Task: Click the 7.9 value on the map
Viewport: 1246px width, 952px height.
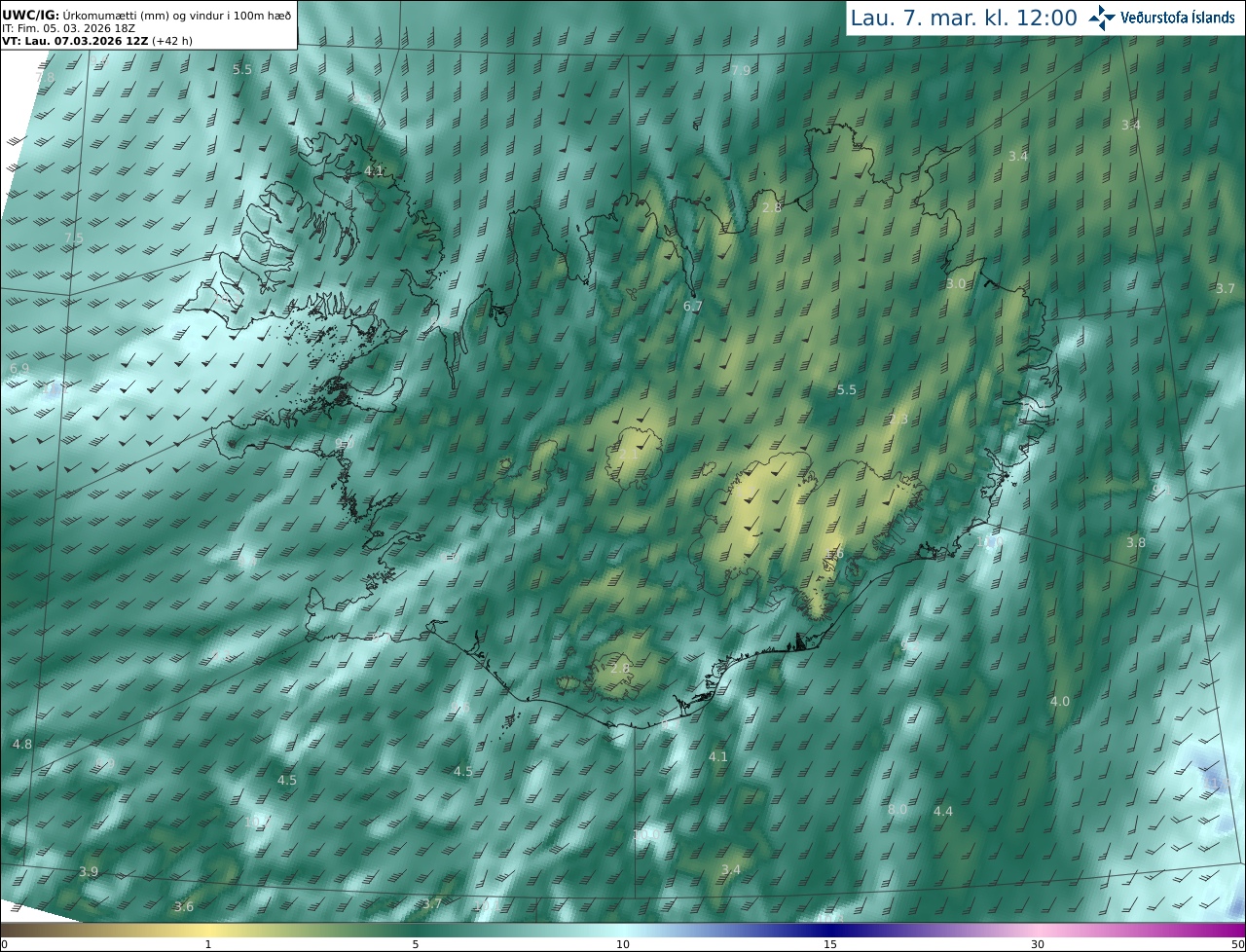Action: 741,71
